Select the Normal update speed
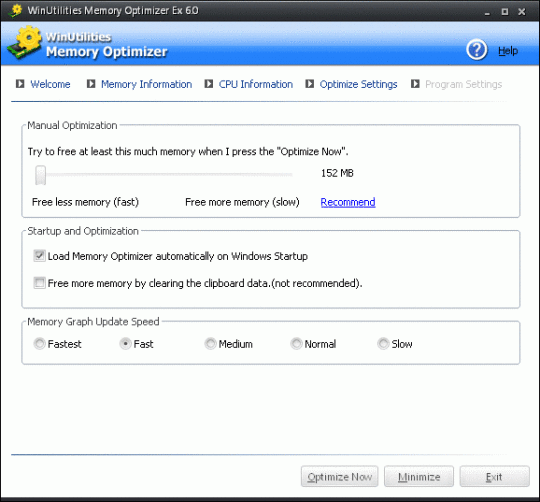Screen dimensions: 540x502 [x=296, y=344]
